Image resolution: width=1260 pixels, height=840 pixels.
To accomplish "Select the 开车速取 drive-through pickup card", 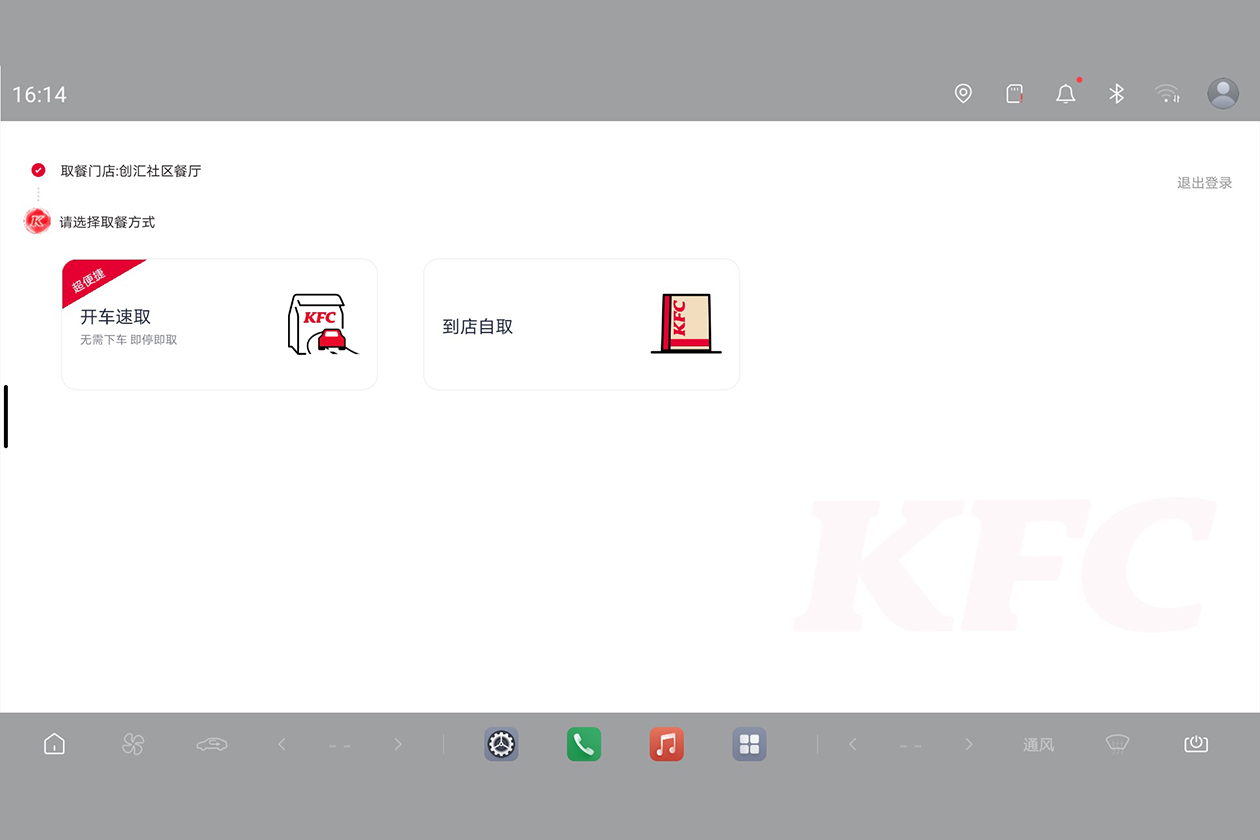I will (220, 324).
